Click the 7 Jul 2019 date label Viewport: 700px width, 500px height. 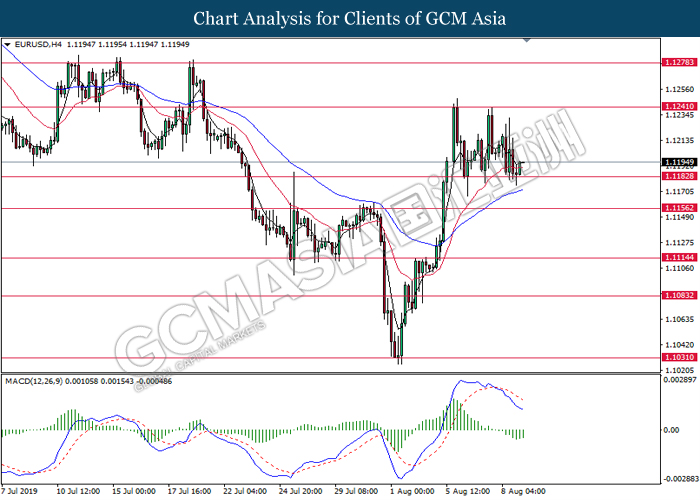coord(20,491)
